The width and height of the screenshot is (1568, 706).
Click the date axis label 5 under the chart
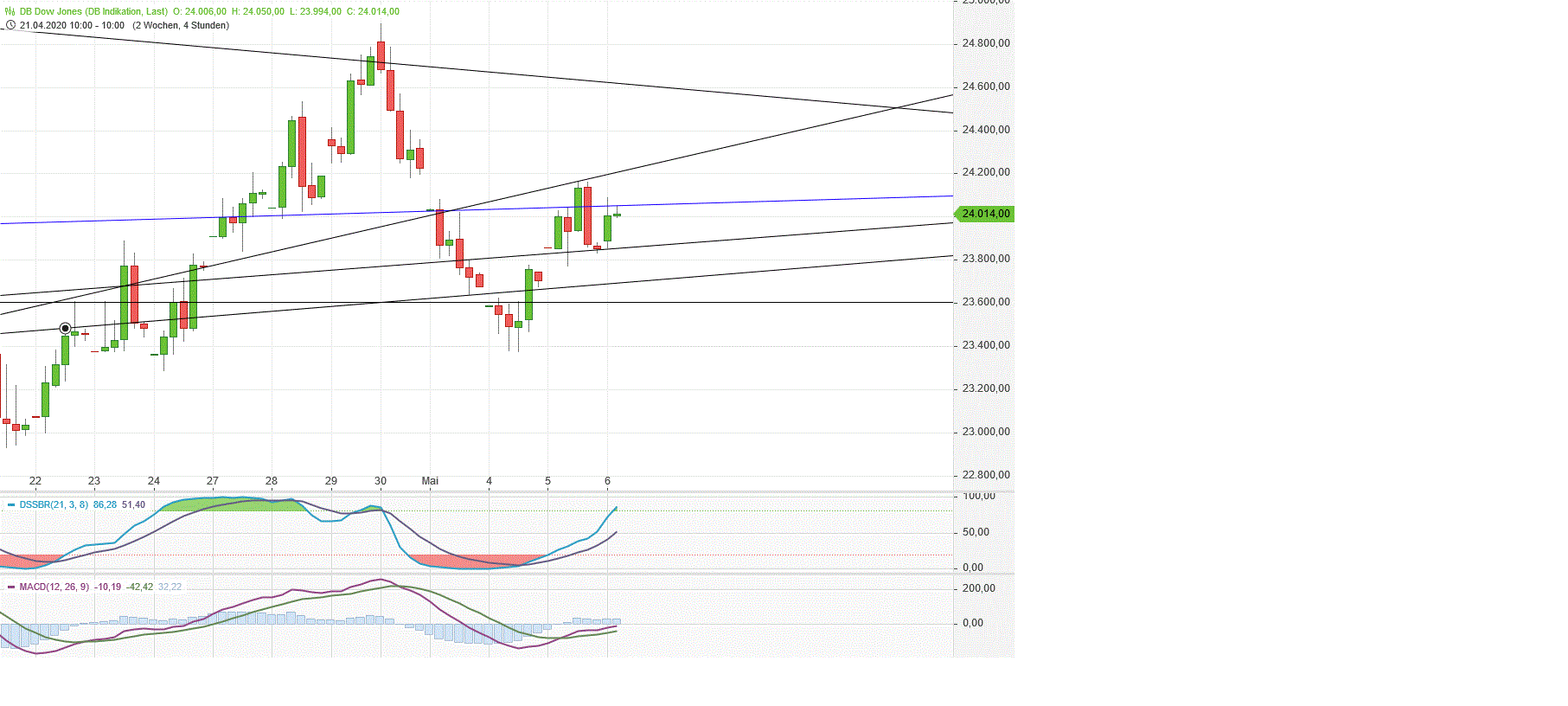point(547,481)
